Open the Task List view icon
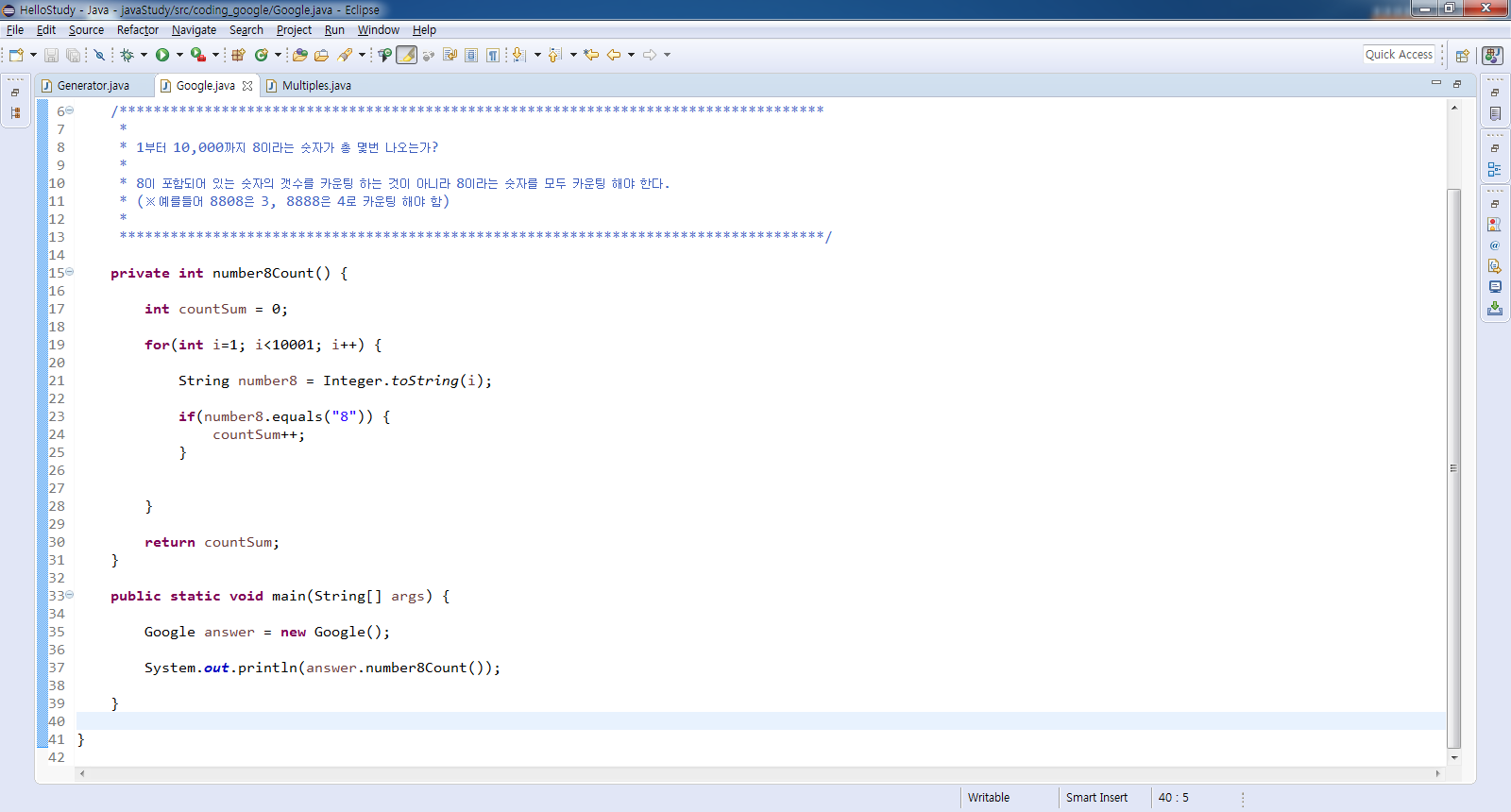The height and width of the screenshot is (812, 1511). pyautogui.click(x=1495, y=113)
